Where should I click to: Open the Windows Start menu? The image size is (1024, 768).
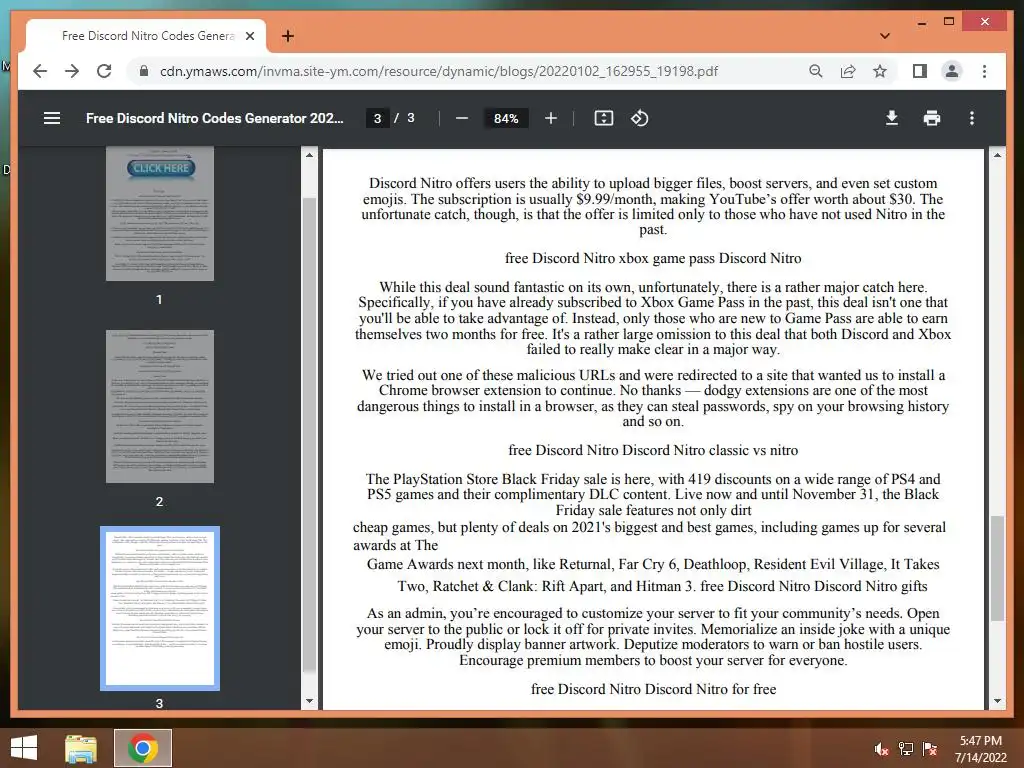[x=24, y=748]
